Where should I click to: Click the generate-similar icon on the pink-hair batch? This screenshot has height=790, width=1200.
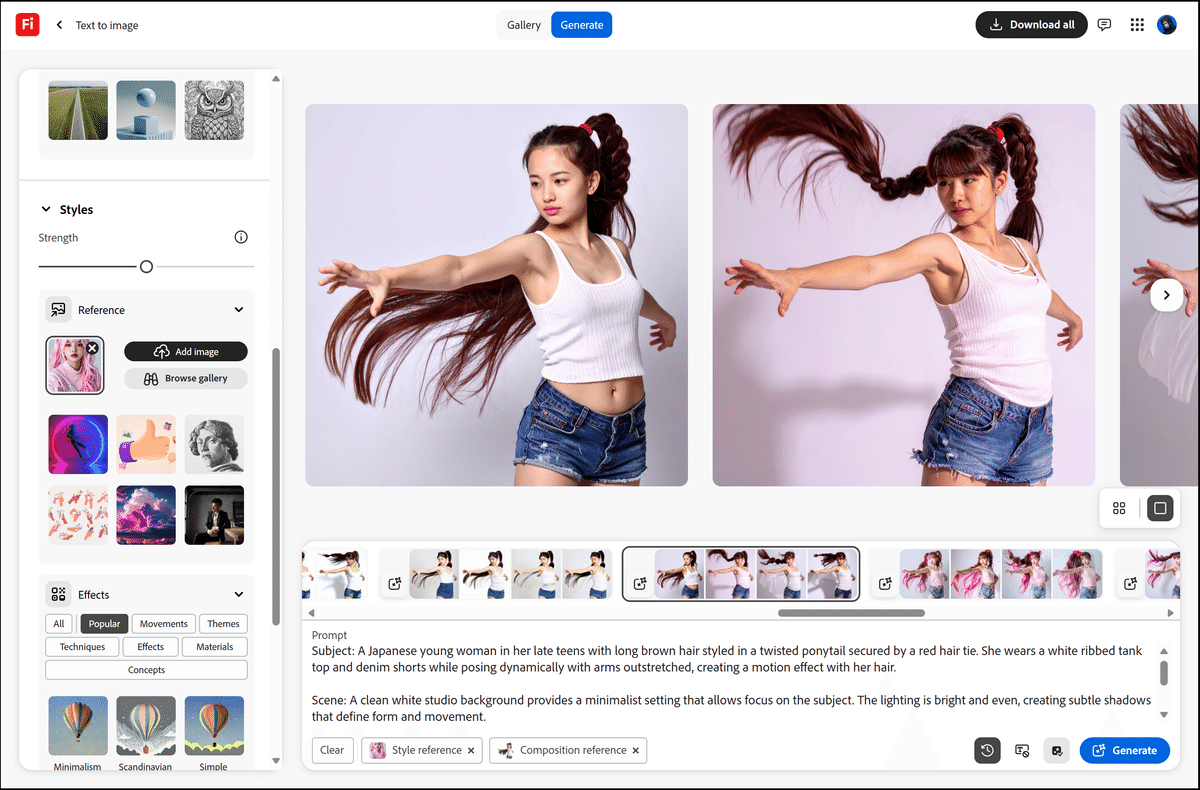[885, 583]
